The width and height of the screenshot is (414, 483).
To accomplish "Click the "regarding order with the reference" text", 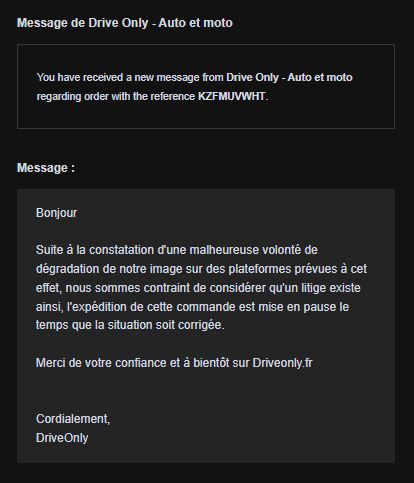I will 116,97.
